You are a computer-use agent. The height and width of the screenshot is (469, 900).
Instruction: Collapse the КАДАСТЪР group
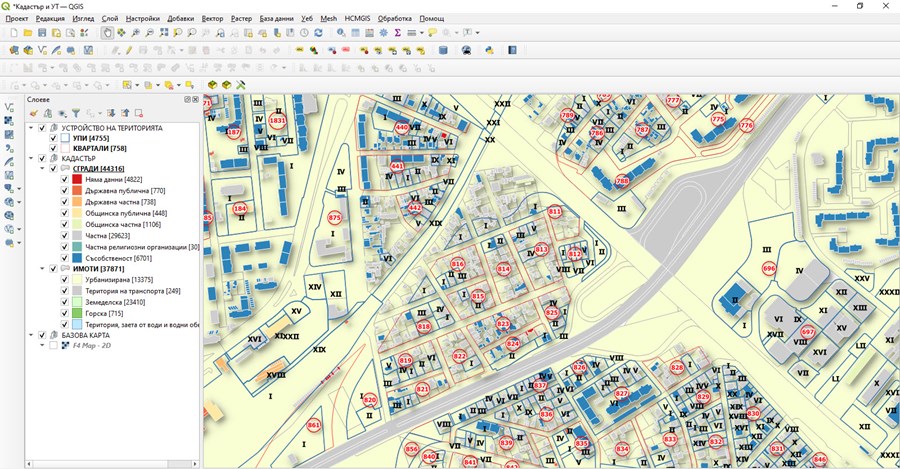pyautogui.click(x=31, y=158)
